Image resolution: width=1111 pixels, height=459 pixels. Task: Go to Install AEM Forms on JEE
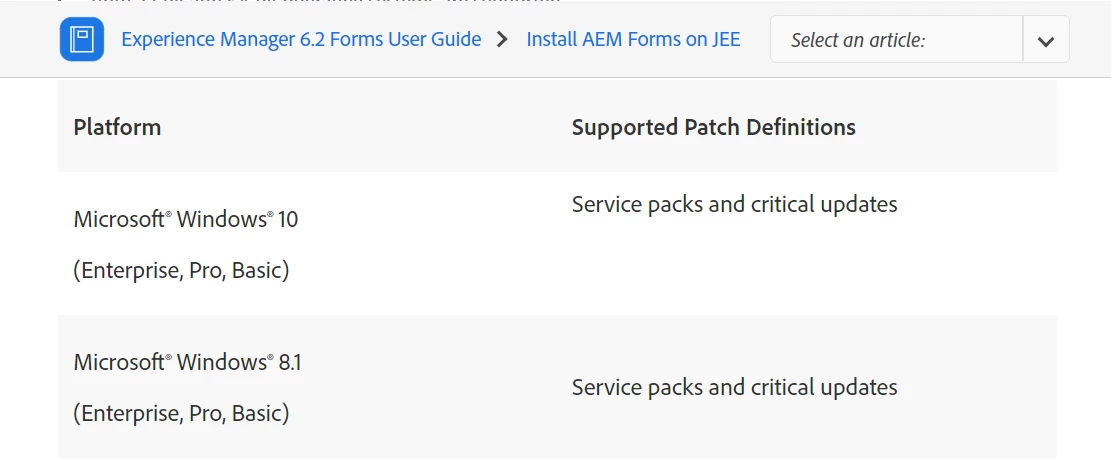click(633, 39)
